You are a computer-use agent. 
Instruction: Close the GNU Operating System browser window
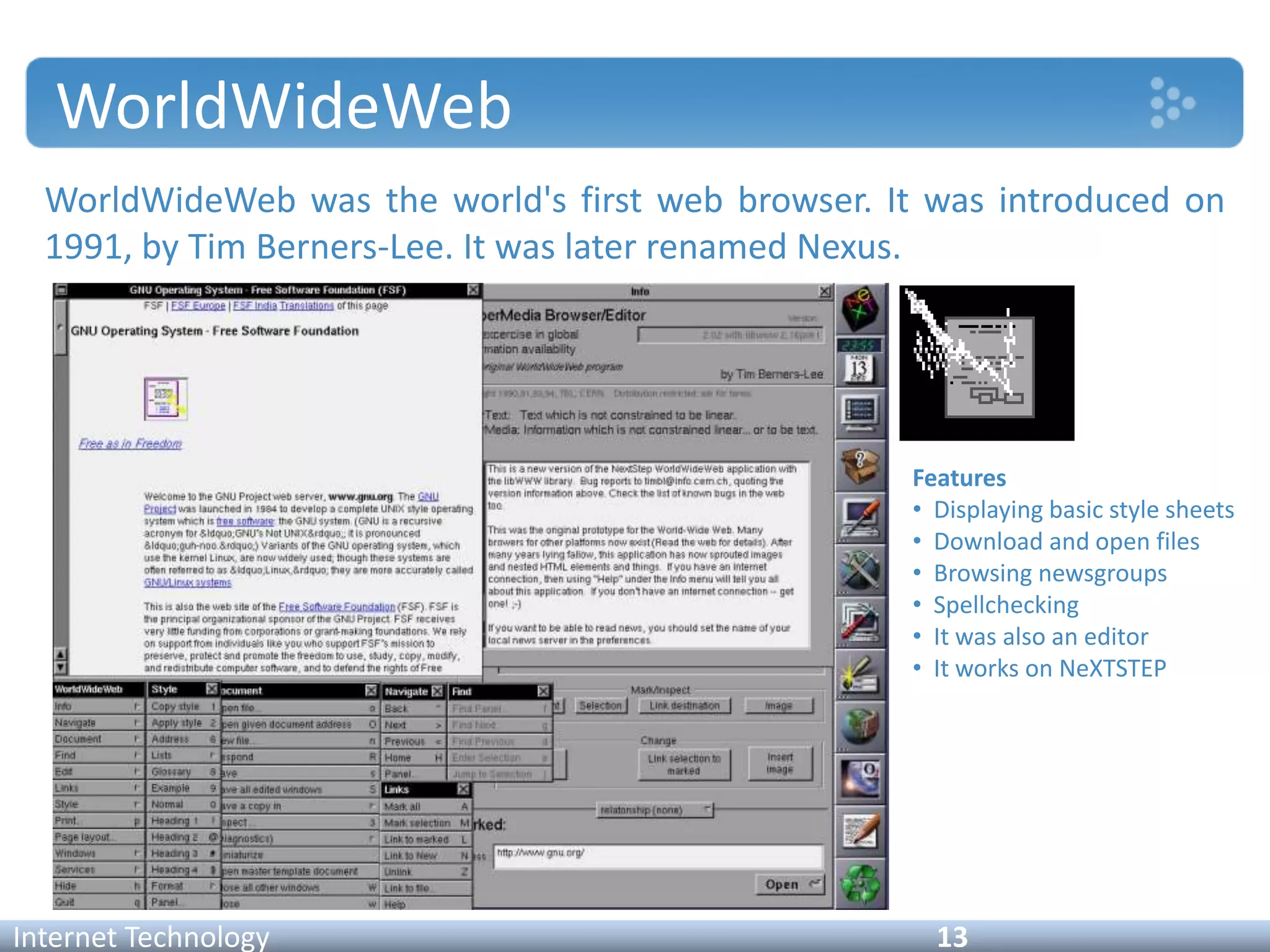tap(473, 290)
